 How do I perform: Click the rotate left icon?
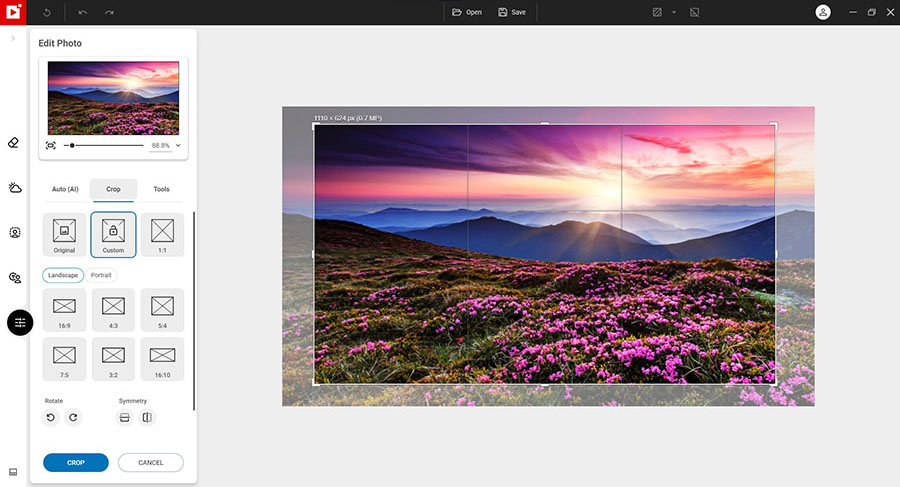click(51, 417)
